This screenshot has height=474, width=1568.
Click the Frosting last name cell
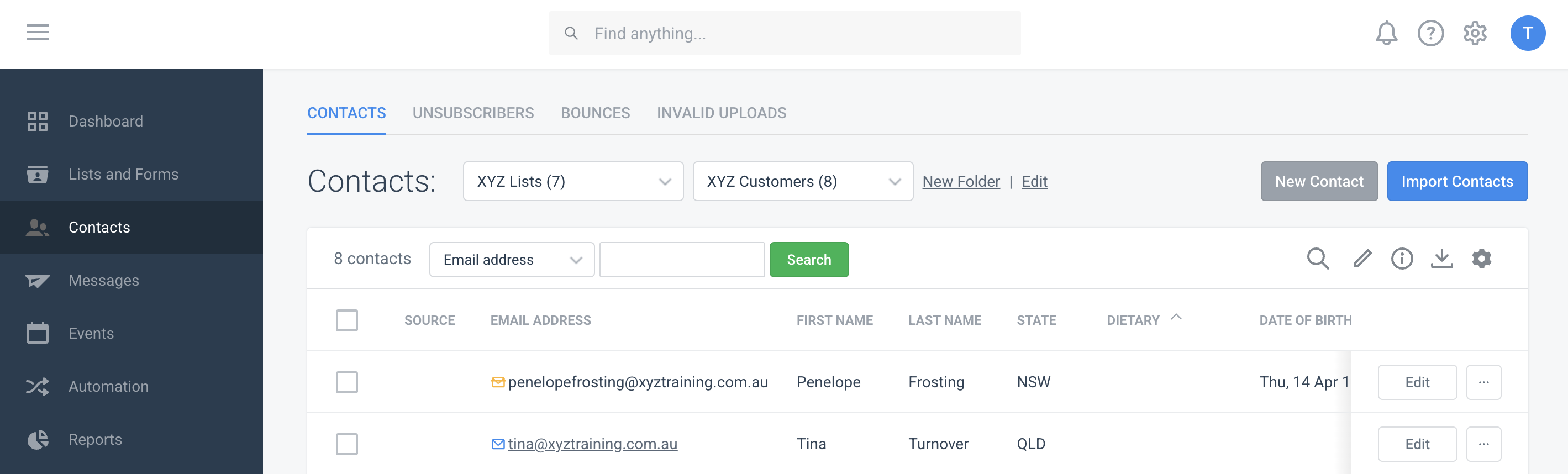click(x=936, y=382)
